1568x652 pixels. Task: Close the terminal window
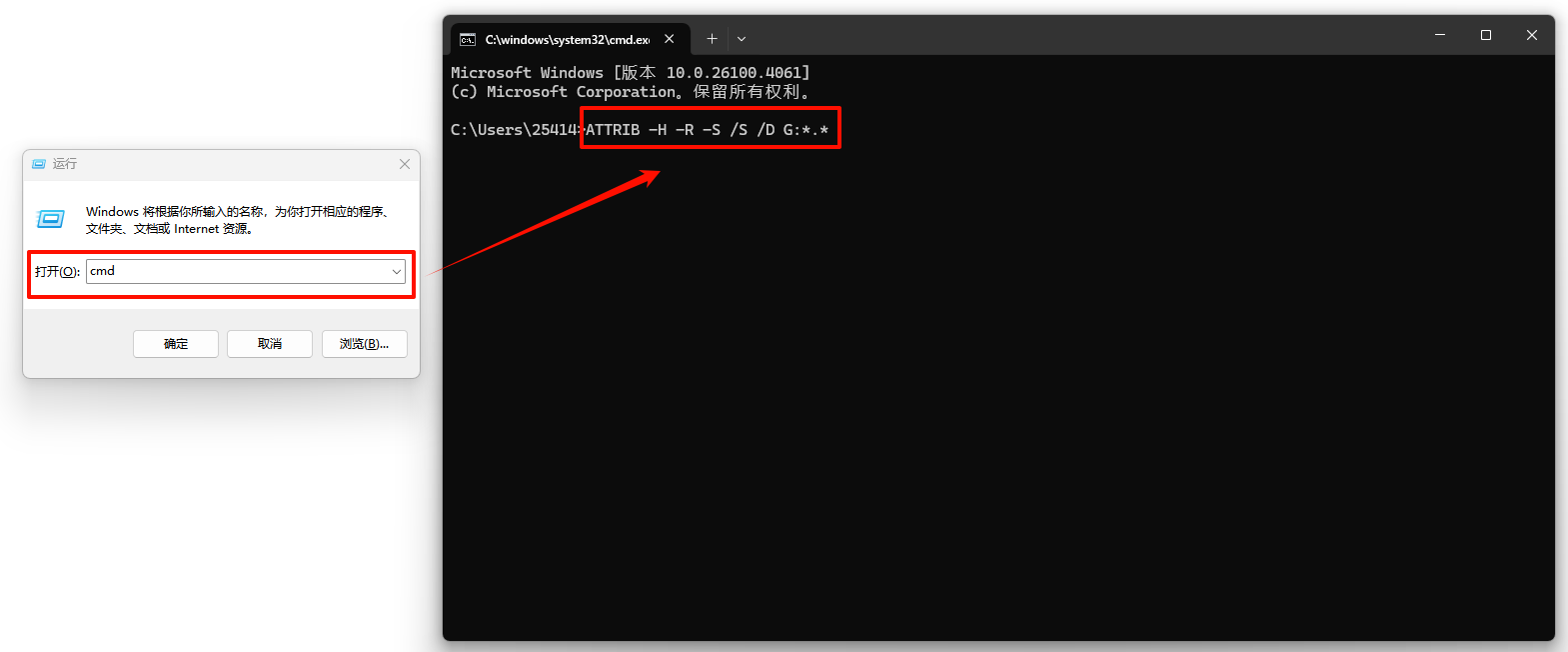(1531, 35)
